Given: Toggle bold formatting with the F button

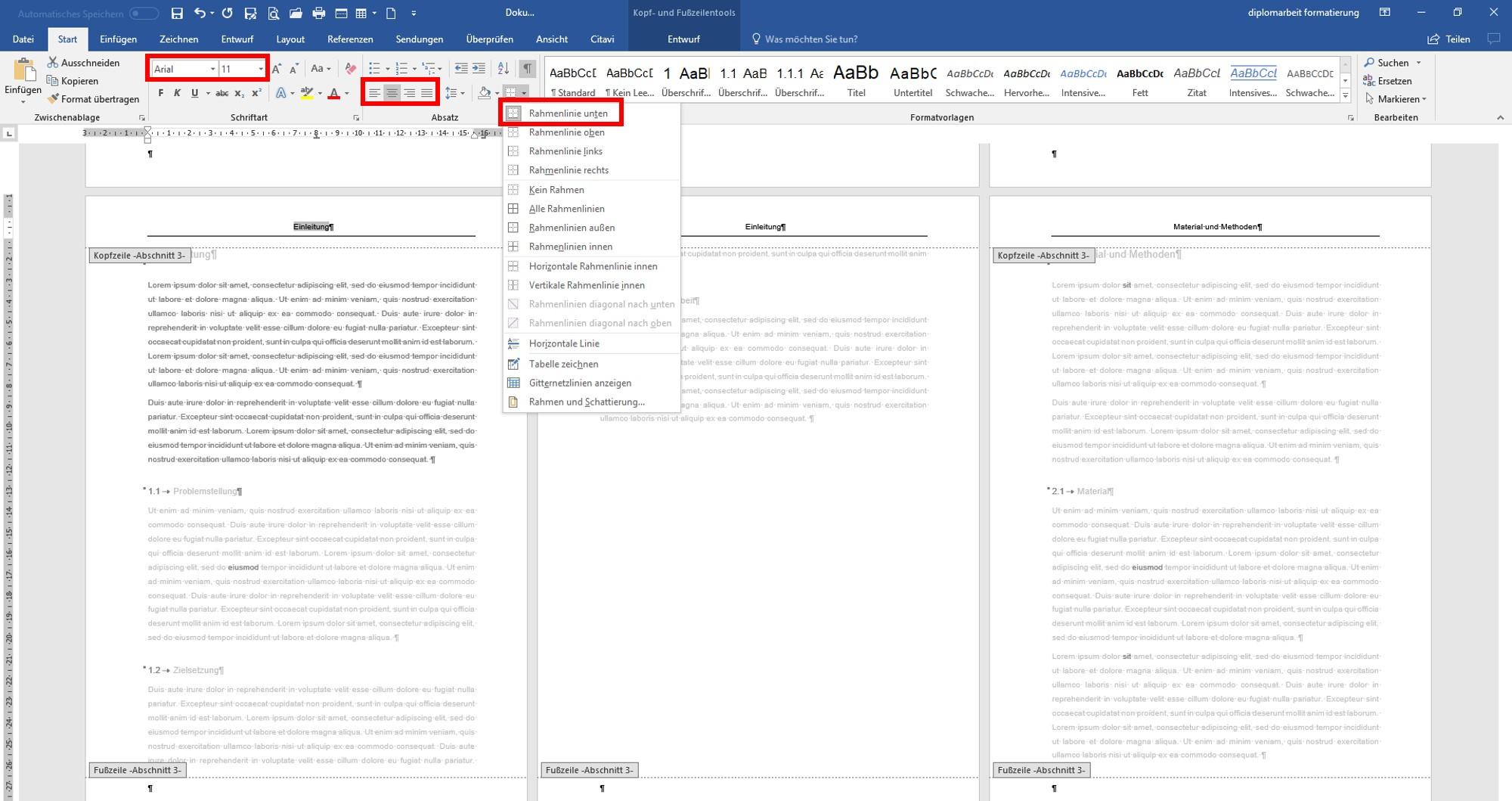Looking at the screenshot, I should click(x=160, y=93).
